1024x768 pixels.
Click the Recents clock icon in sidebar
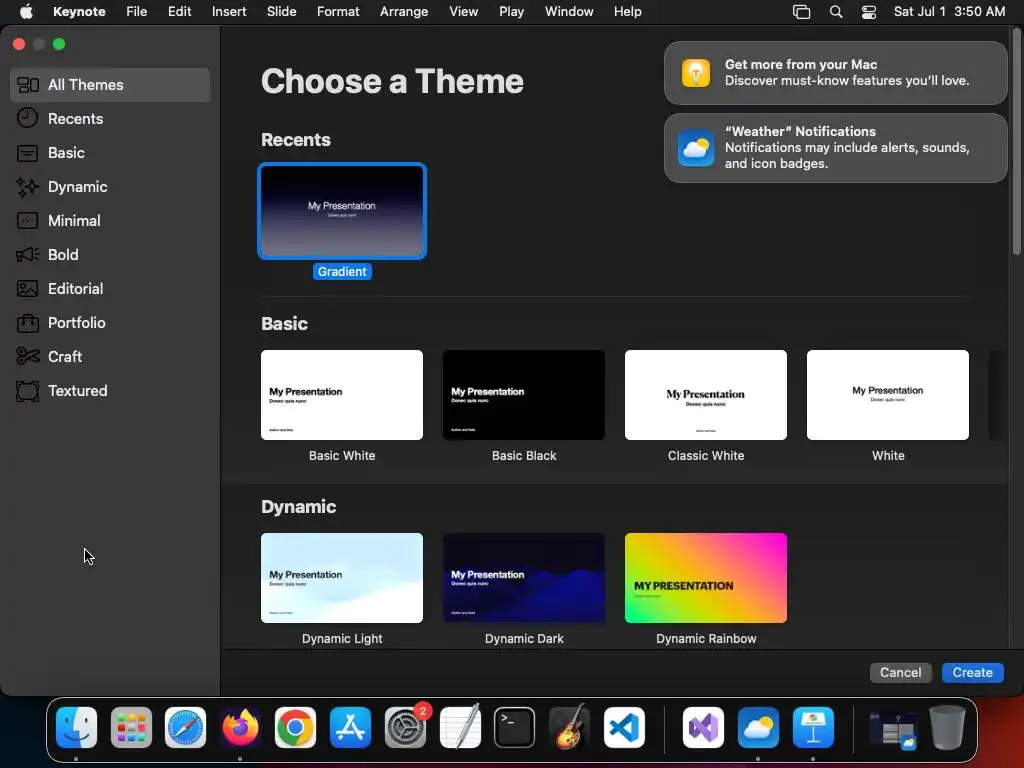click(x=27, y=118)
